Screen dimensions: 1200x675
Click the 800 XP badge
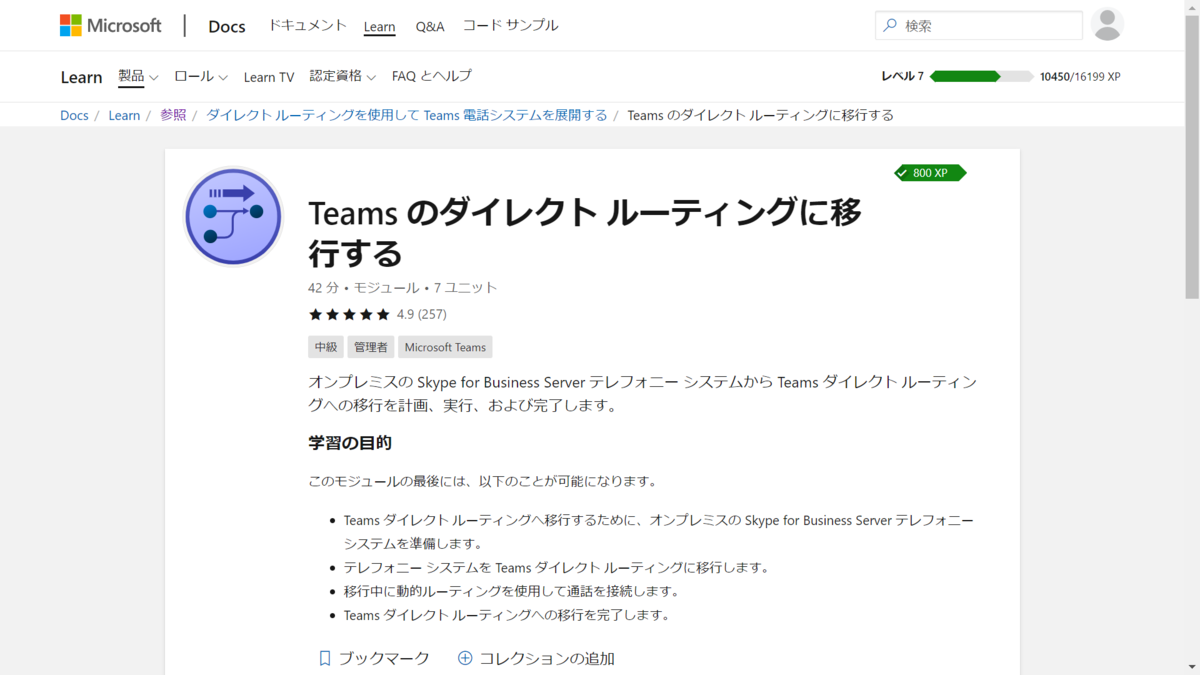(930, 173)
